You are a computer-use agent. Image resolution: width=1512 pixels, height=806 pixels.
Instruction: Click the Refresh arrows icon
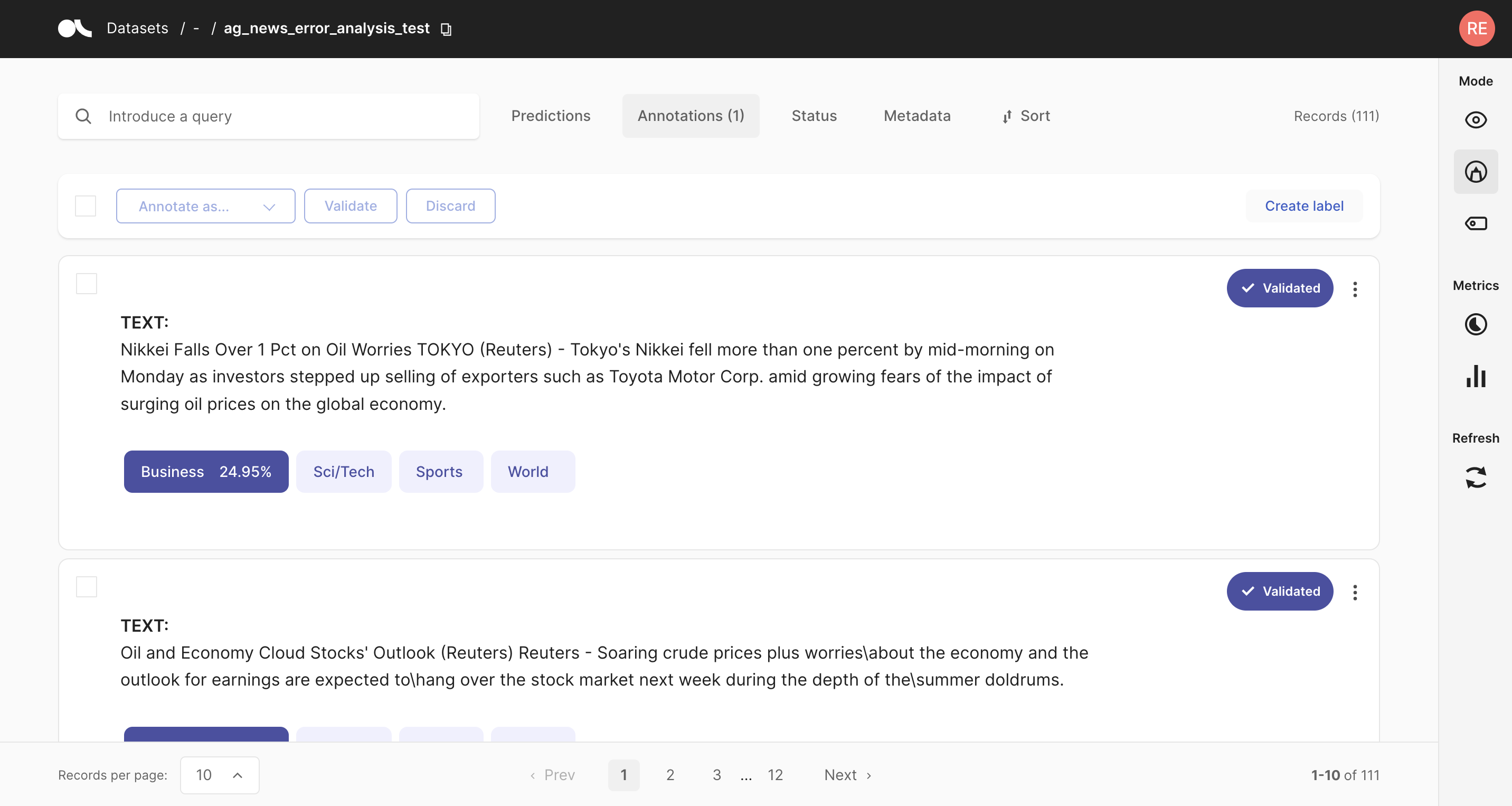click(x=1476, y=478)
